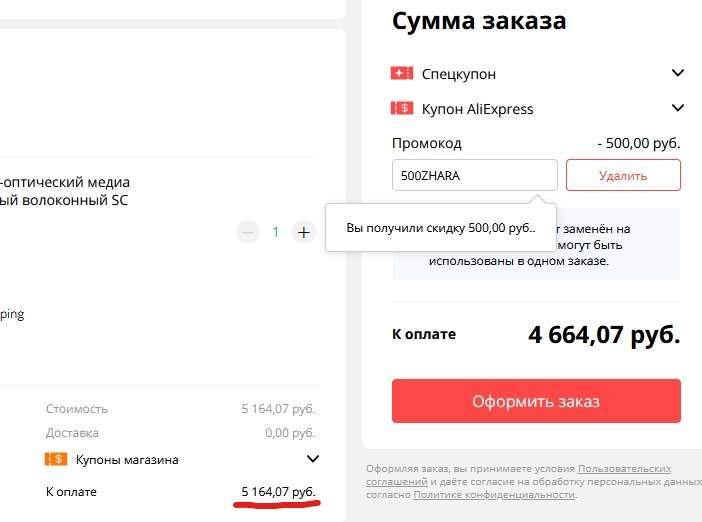Expand the Купоны магазина dropdown arrow

[x=312, y=459]
